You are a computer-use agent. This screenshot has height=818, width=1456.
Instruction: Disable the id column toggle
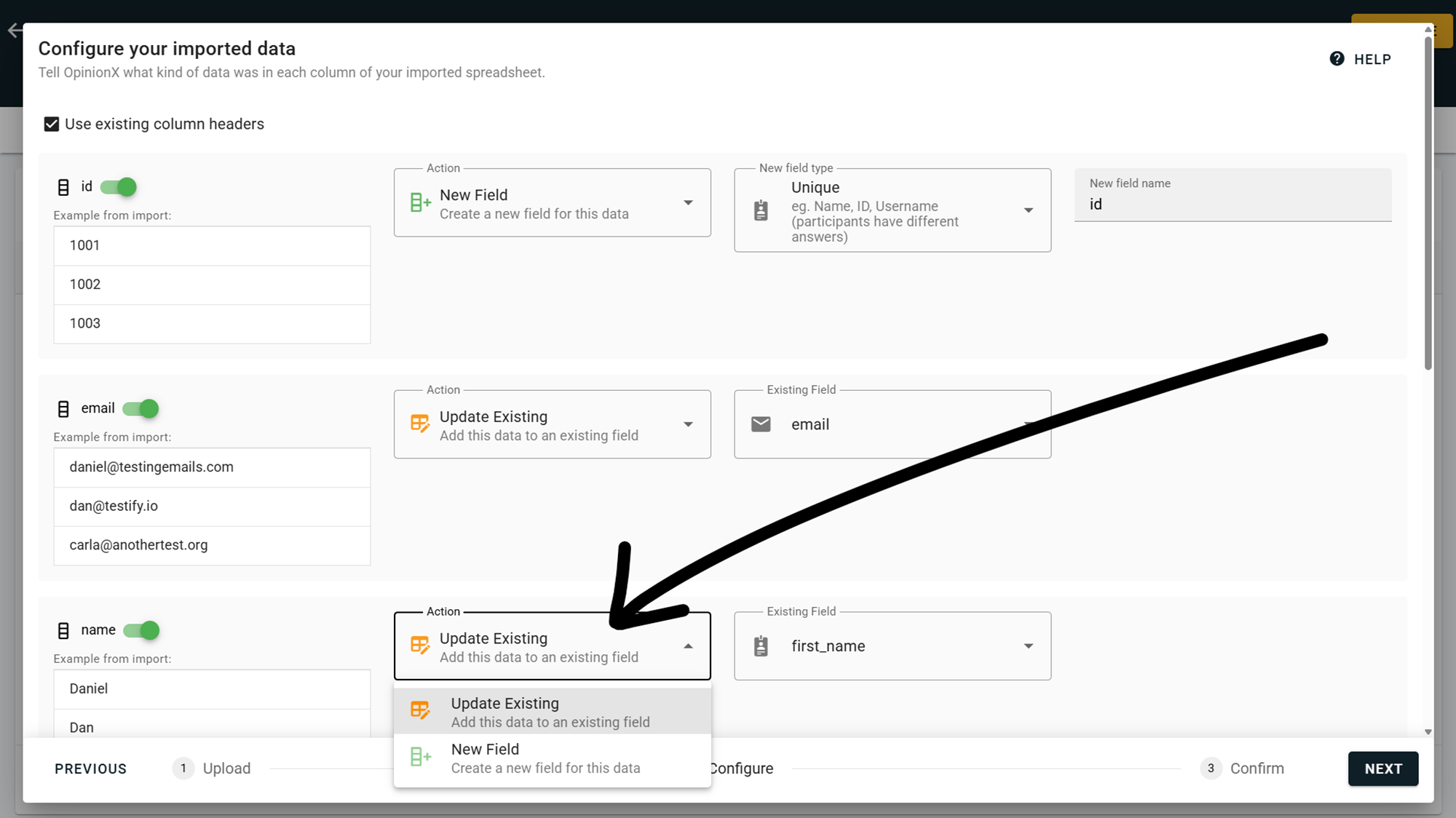click(119, 187)
